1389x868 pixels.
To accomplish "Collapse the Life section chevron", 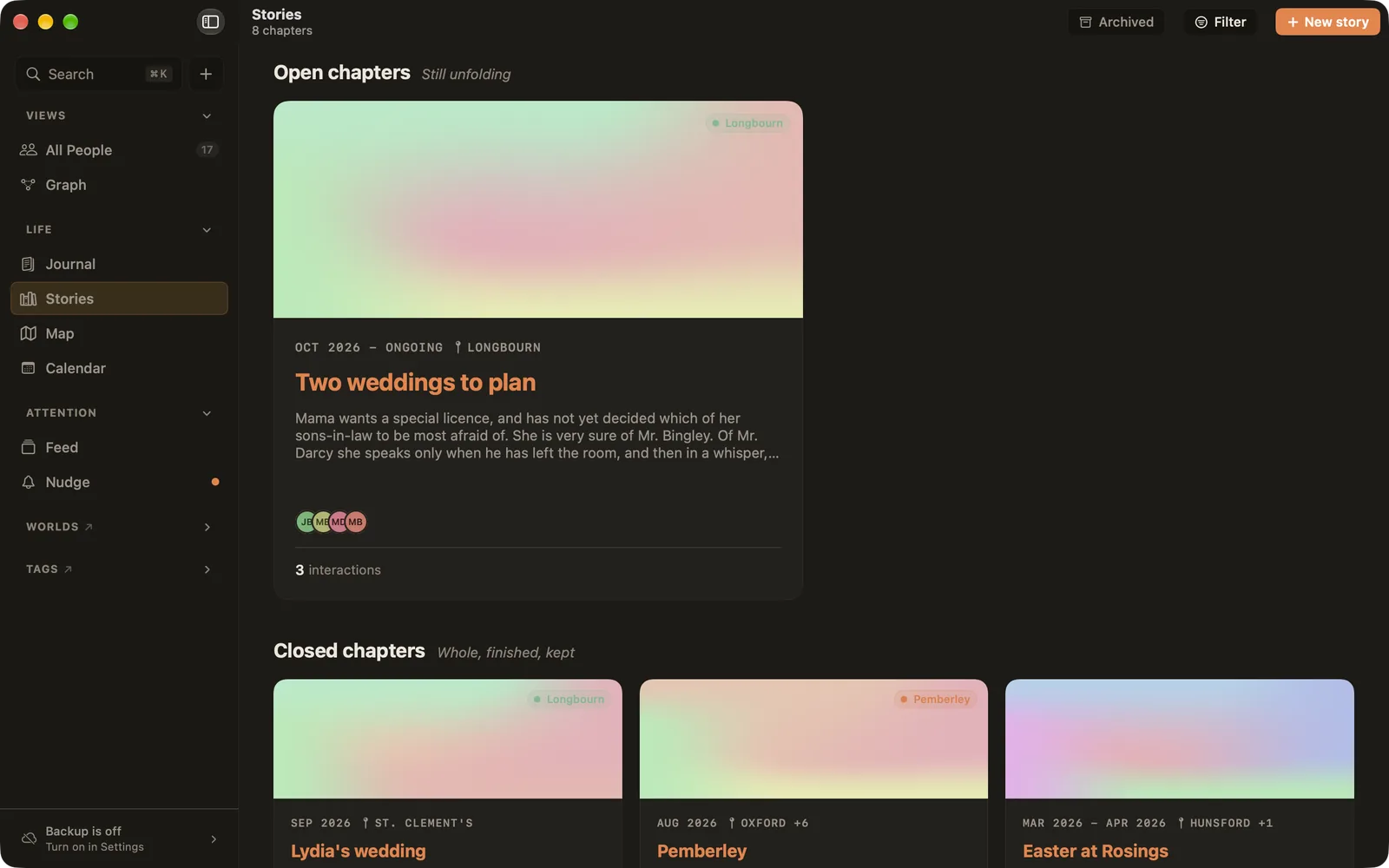I will 207,230.
